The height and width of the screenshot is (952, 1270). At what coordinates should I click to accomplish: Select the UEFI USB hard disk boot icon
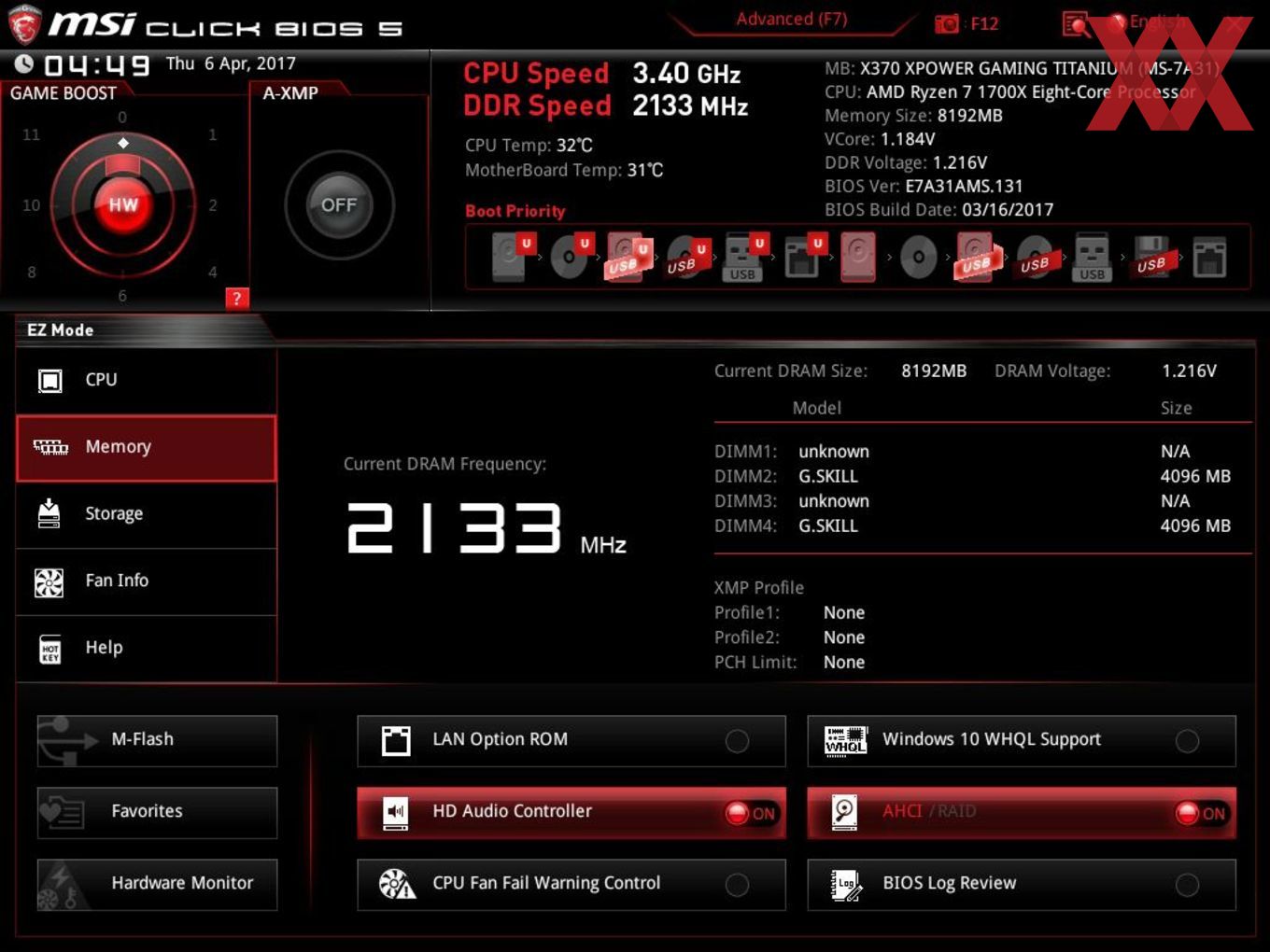[x=628, y=257]
